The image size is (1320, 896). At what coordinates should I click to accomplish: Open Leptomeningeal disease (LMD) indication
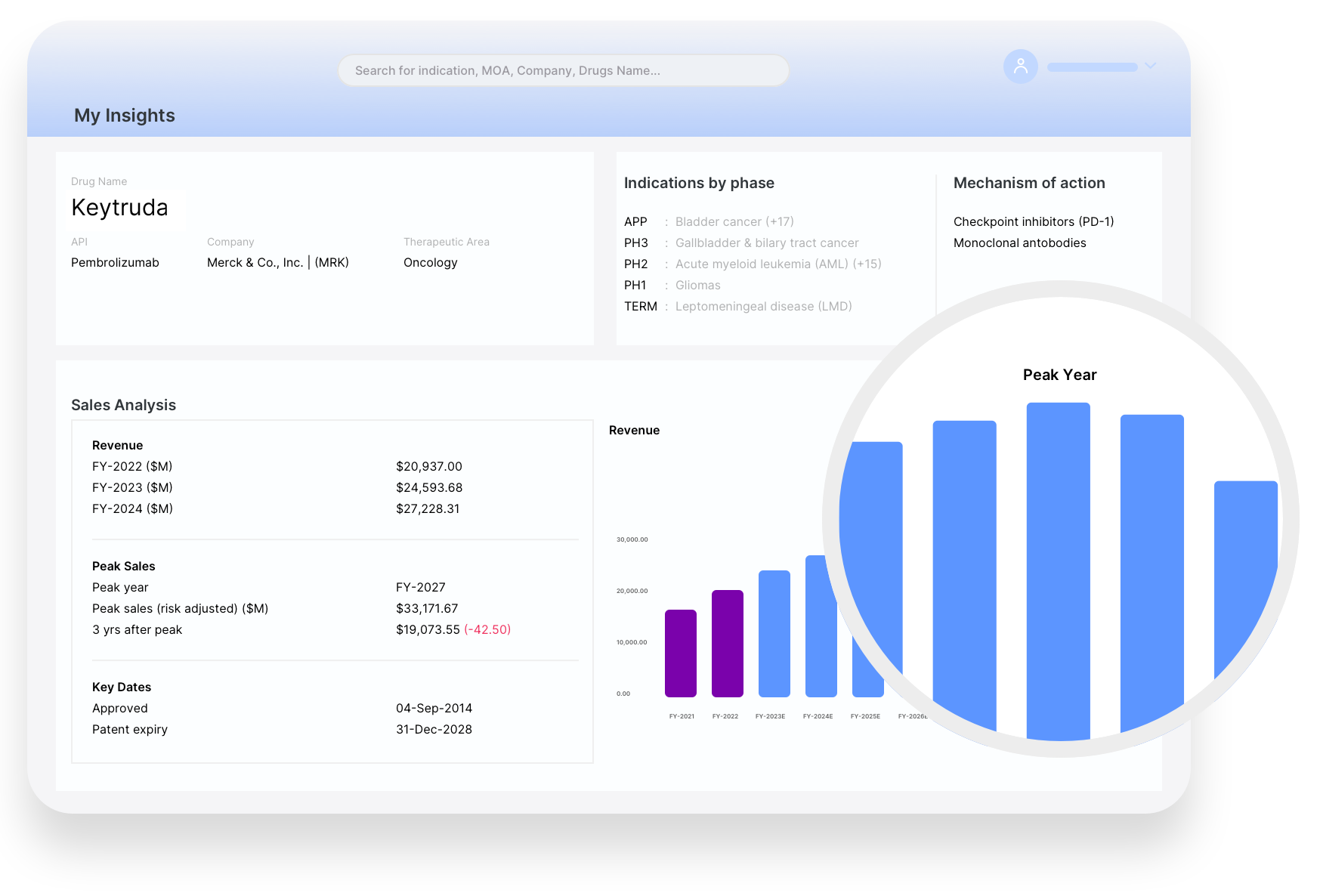point(764,306)
